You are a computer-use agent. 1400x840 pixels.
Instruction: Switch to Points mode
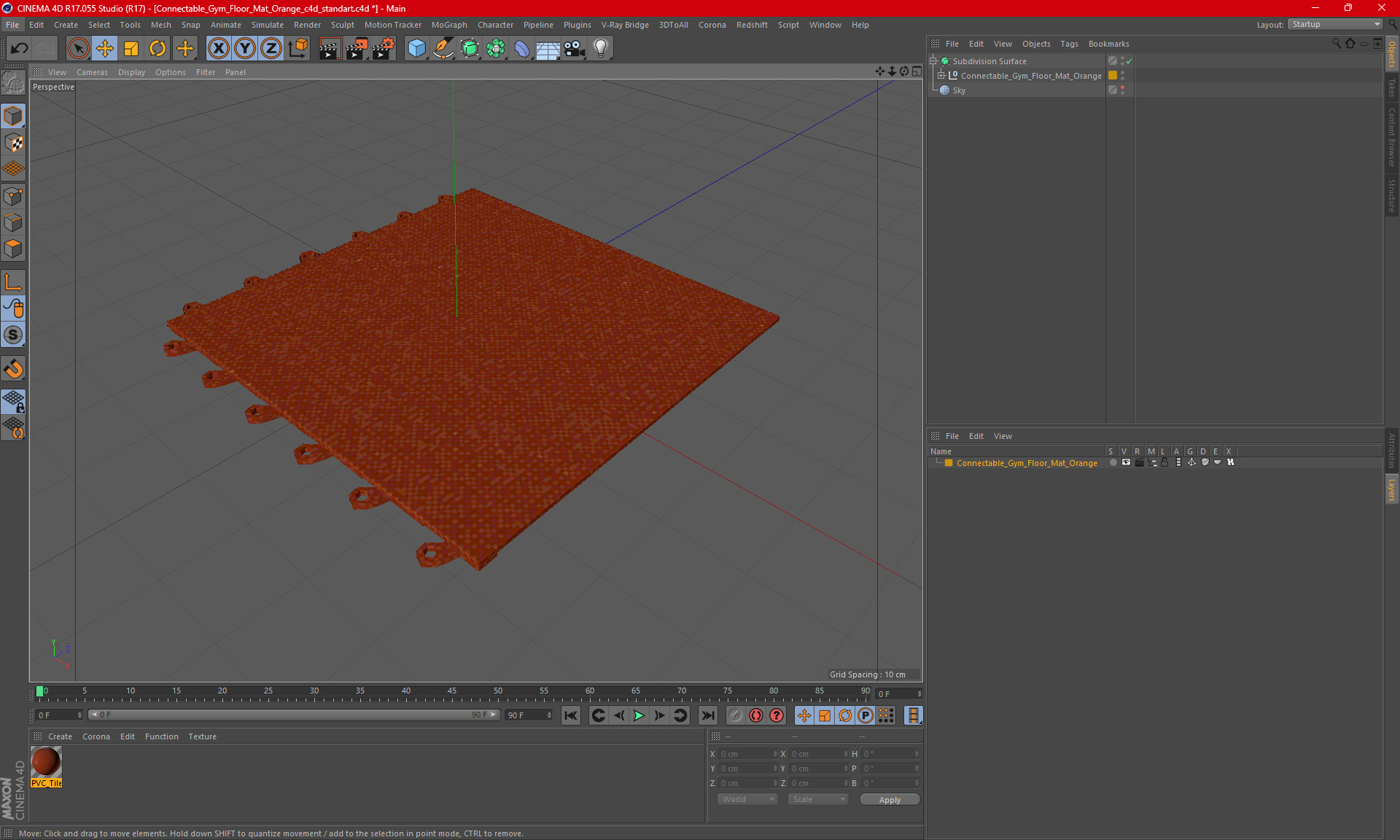tap(14, 196)
